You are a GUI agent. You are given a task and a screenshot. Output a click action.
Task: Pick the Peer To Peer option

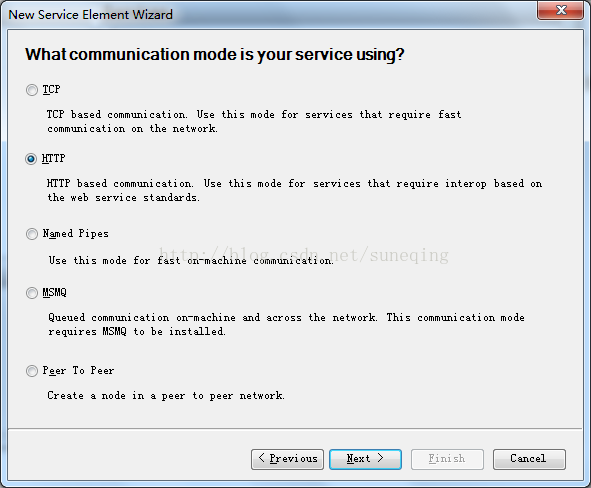click(x=32, y=371)
